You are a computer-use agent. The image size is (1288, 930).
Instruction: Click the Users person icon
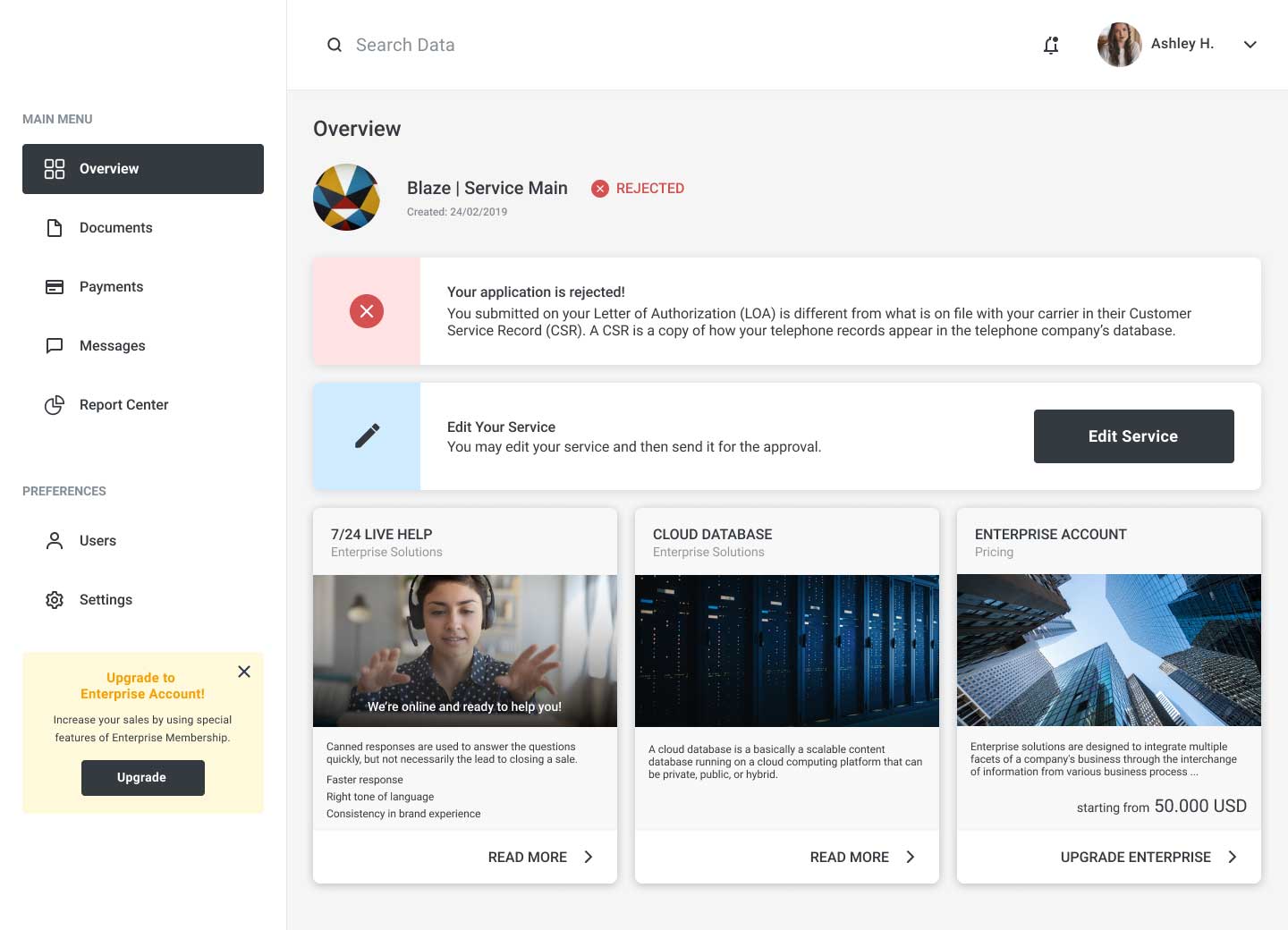[55, 541]
